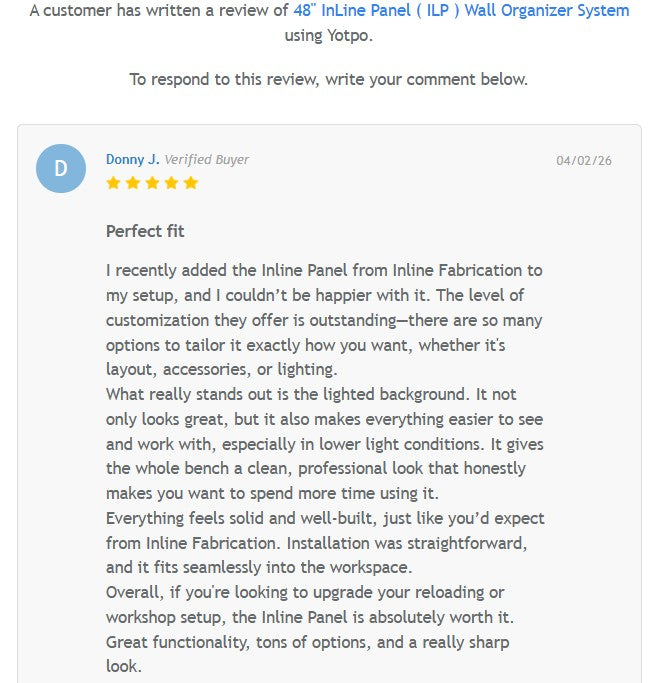The width and height of the screenshot is (657, 683).
Task: Click the blue "D" reviewer avatar
Action: pos(61,168)
